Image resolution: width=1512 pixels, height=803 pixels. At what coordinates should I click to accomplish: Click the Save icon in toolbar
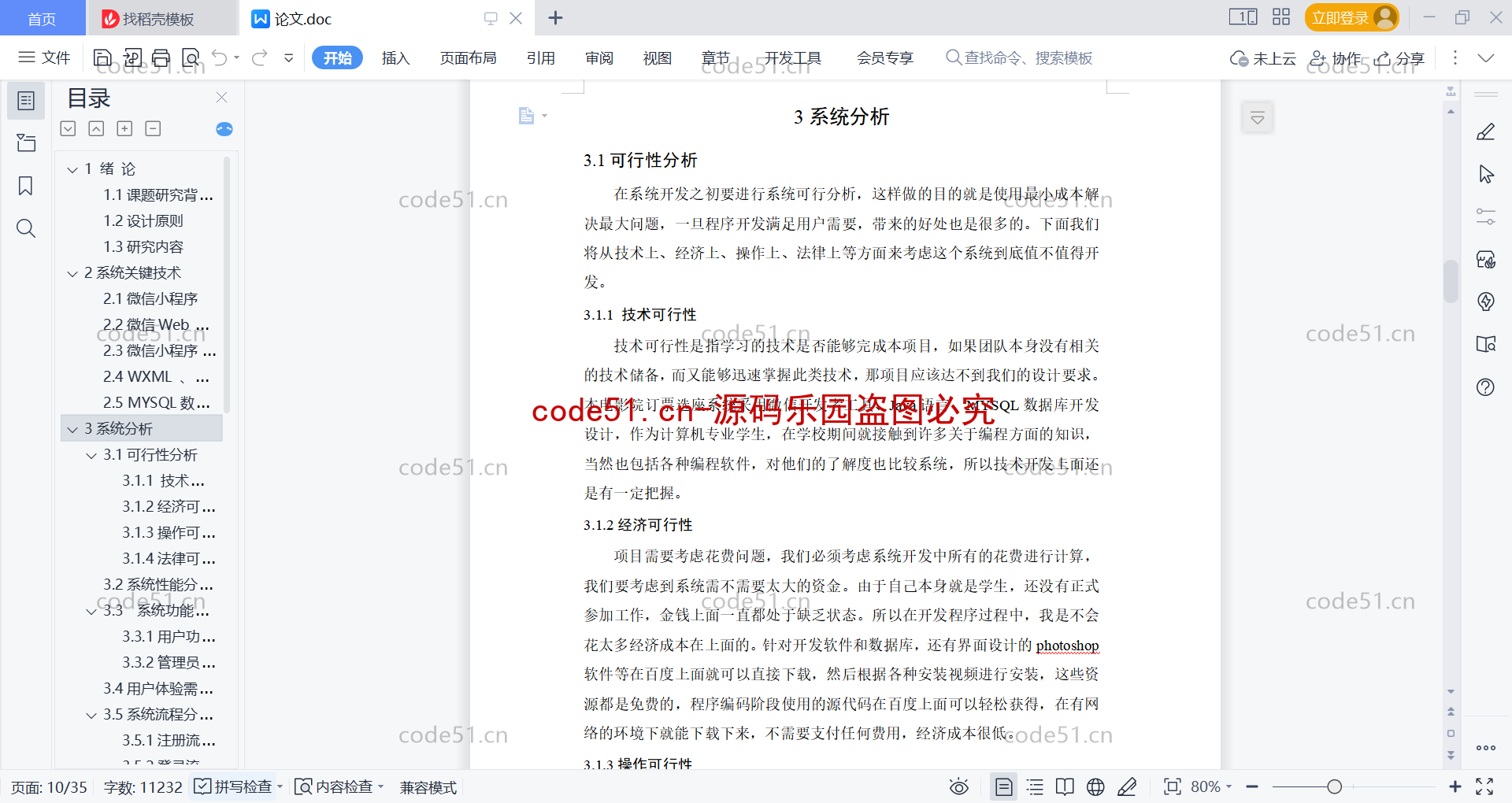click(102, 57)
